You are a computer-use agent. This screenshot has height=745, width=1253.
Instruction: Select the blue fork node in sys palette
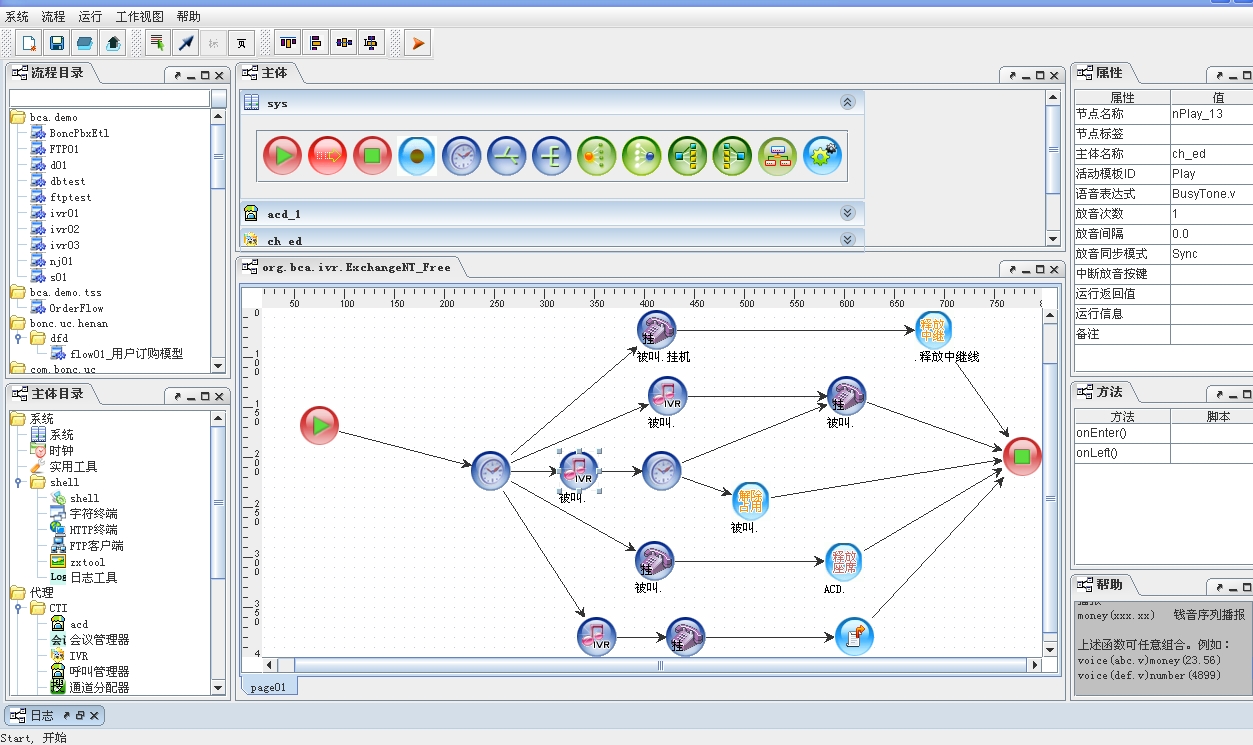pyautogui.click(x=552, y=156)
